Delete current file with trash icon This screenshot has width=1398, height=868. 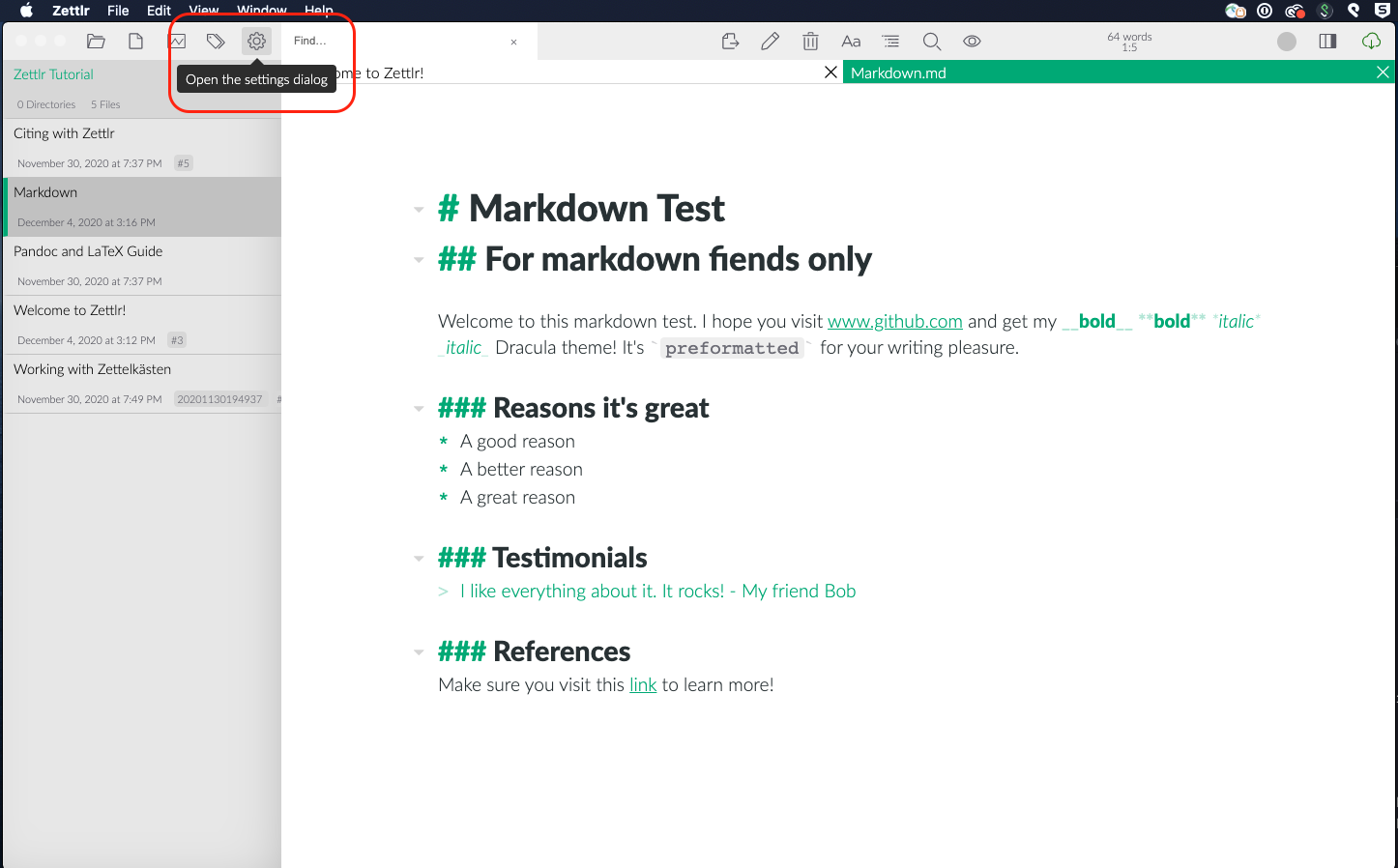(x=810, y=41)
